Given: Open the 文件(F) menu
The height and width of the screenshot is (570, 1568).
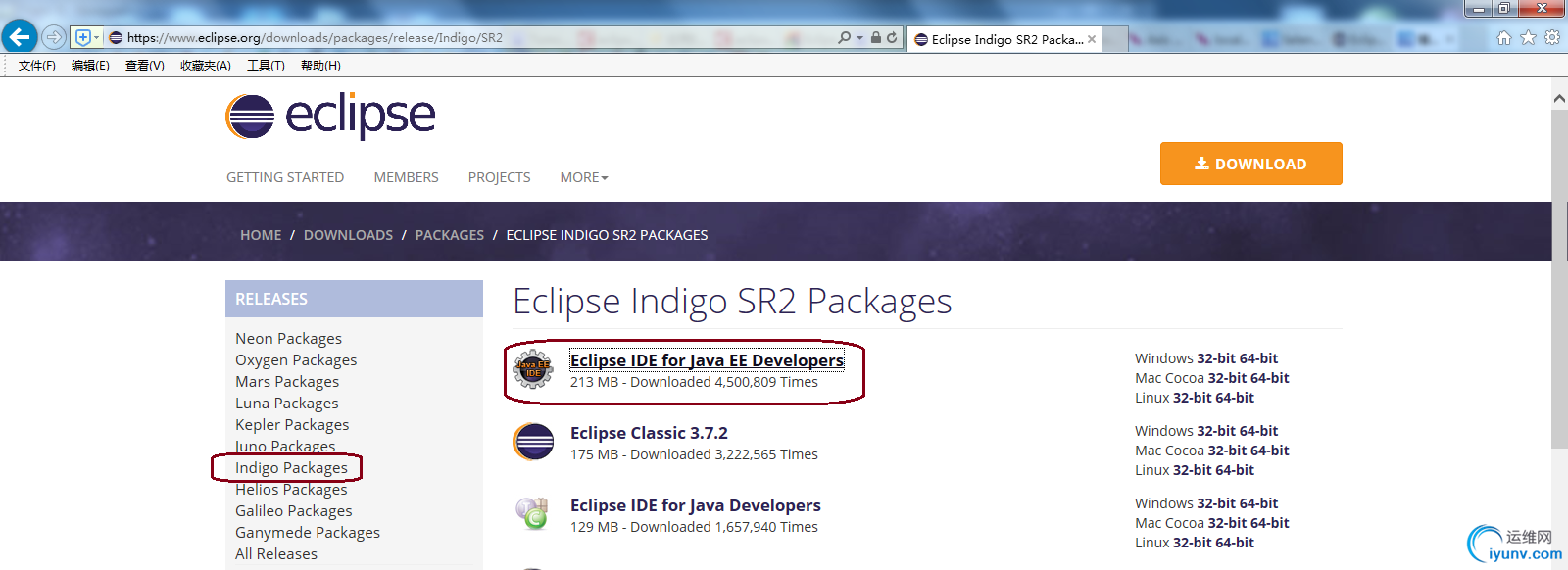Looking at the screenshot, I should (x=37, y=66).
